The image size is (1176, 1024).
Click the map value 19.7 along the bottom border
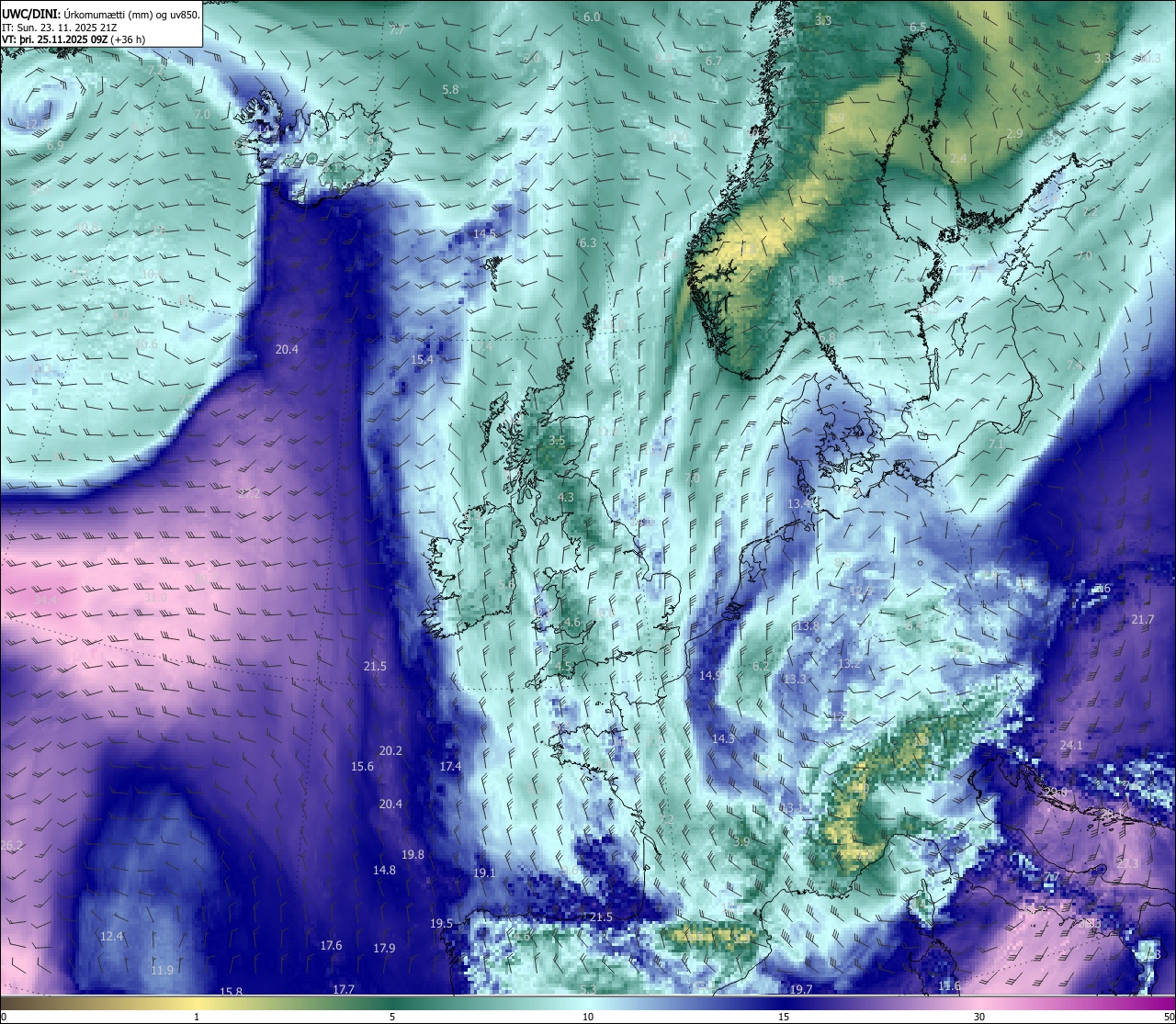point(801,989)
